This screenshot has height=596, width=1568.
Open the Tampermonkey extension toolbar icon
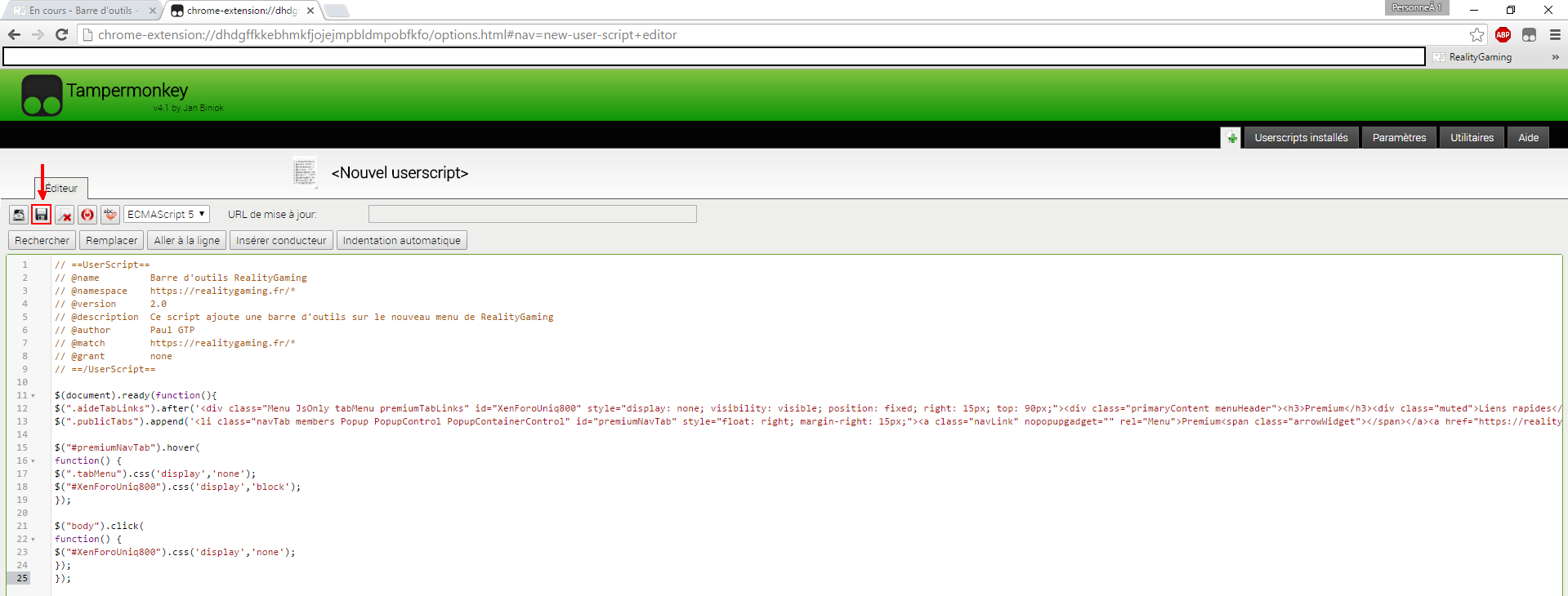click(x=1529, y=34)
